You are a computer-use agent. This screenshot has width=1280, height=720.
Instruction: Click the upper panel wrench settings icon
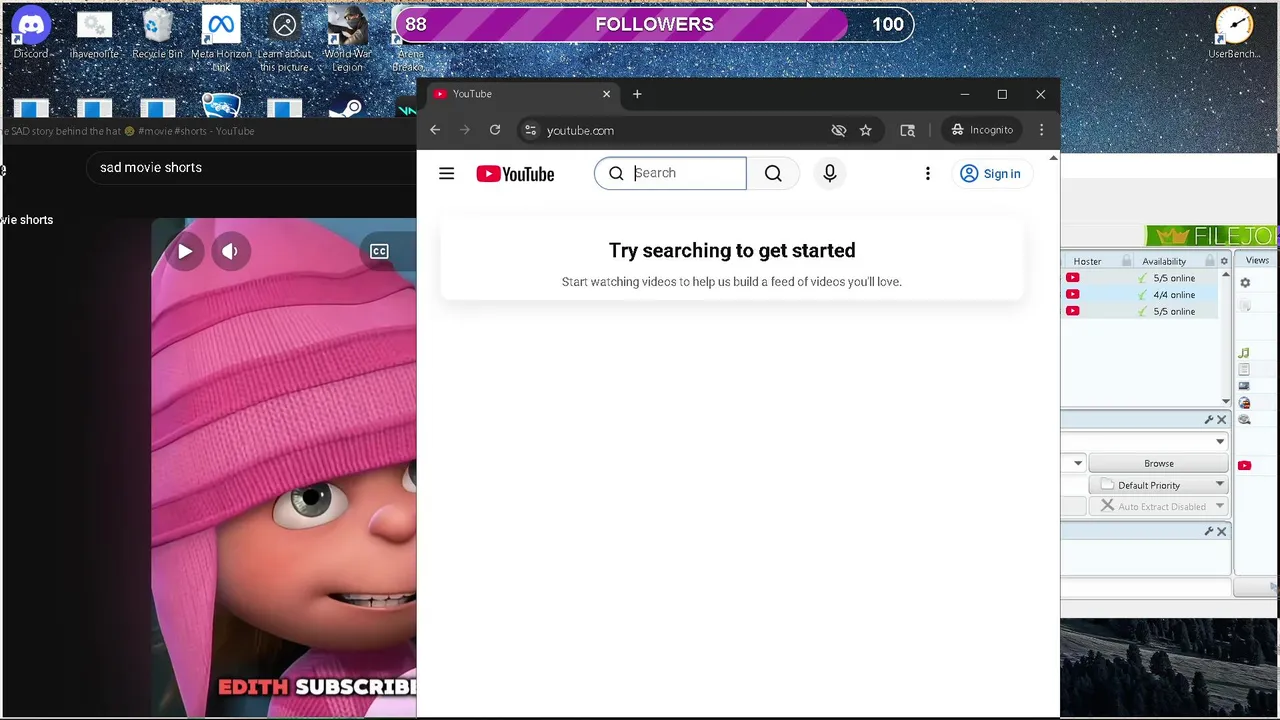pos(1209,420)
